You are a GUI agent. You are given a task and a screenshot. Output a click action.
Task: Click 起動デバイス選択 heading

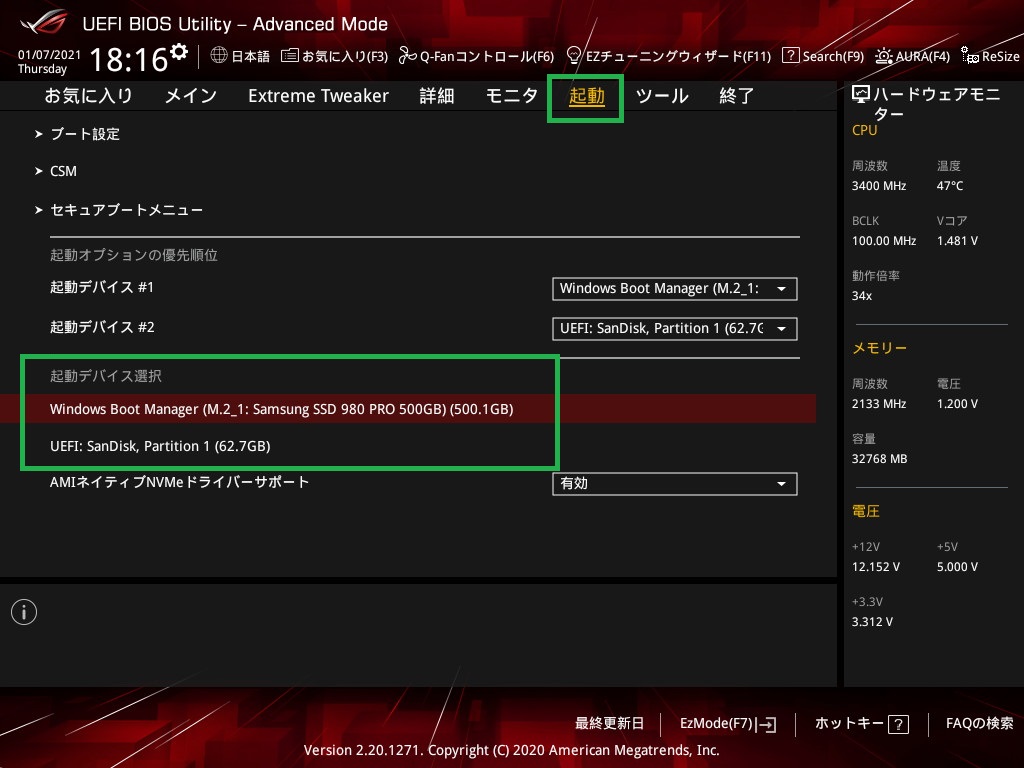point(106,376)
